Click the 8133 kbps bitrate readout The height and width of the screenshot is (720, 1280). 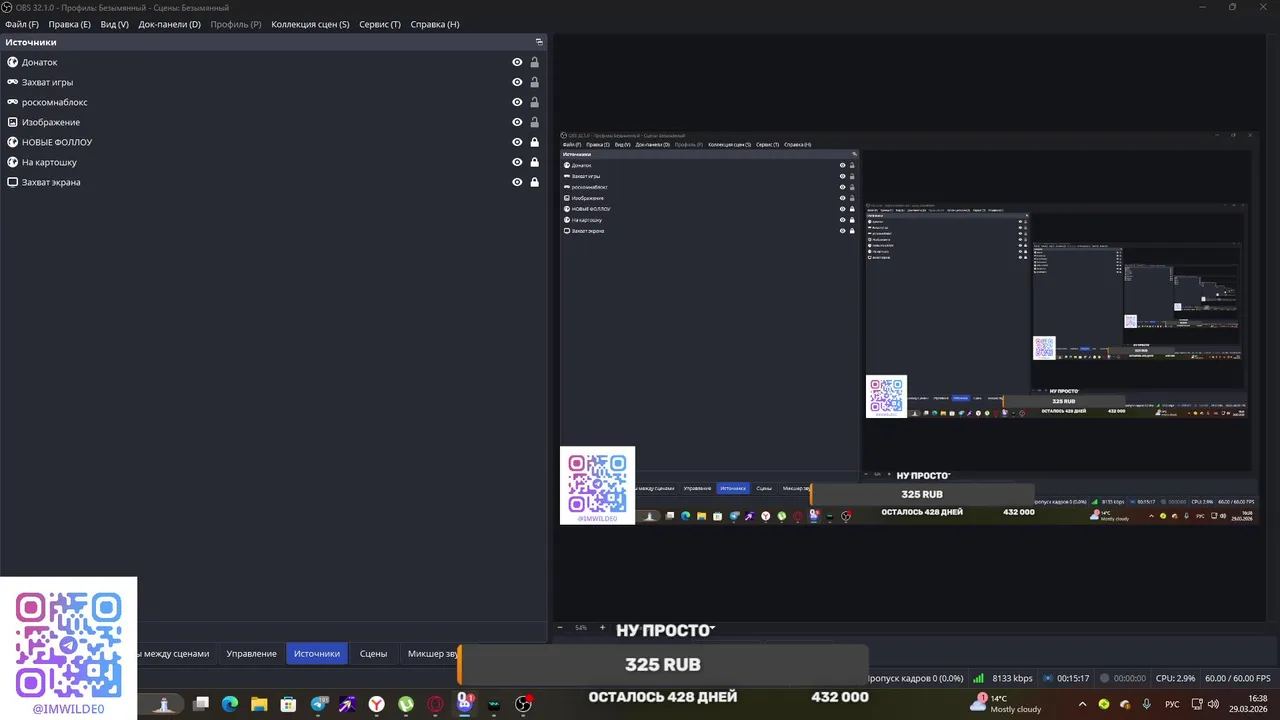pyautogui.click(x=1012, y=678)
